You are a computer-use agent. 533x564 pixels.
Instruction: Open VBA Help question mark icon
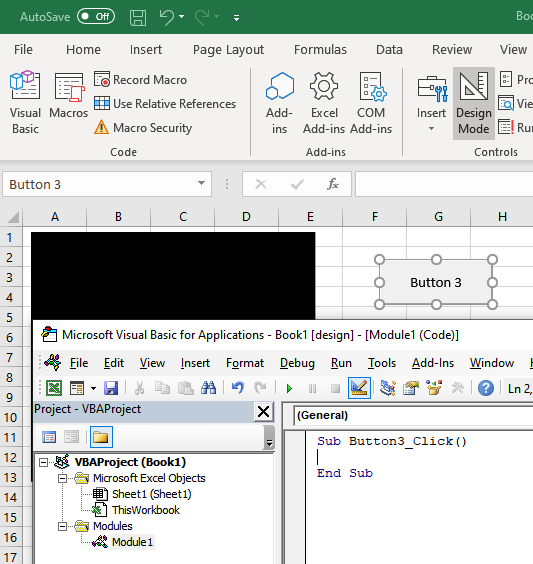click(486, 388)
